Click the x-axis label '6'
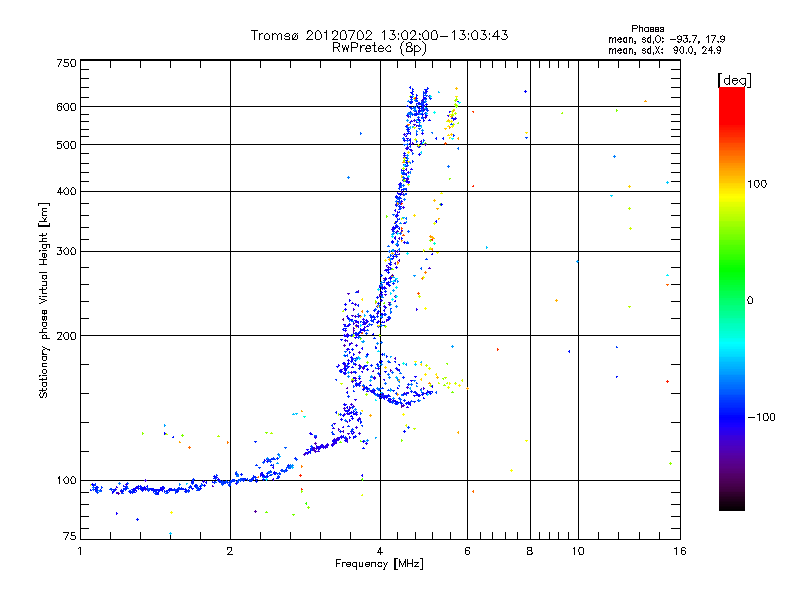This screenshot has height=600, width=800. pos(467,551)
